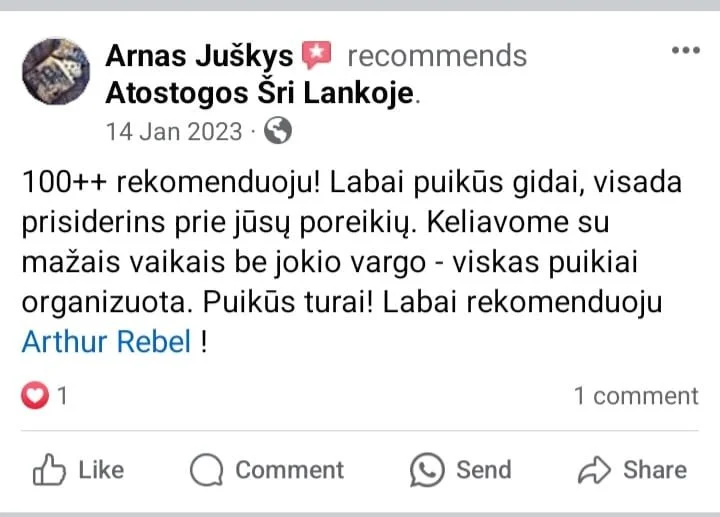
Task: Click the Comment speech bubble icon
Action: (x=207, y=470)
